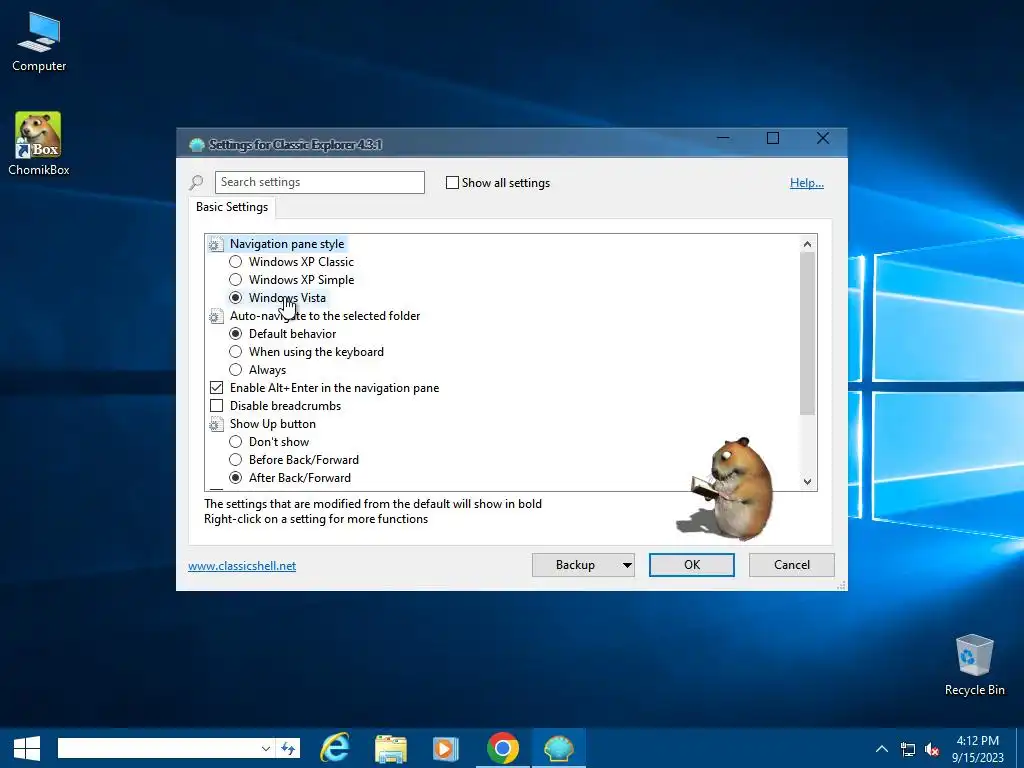The width and height of the screenshot is (1024, 768).
Task: Open the Recycle Bin desktop icon
Action: [974, 665]
